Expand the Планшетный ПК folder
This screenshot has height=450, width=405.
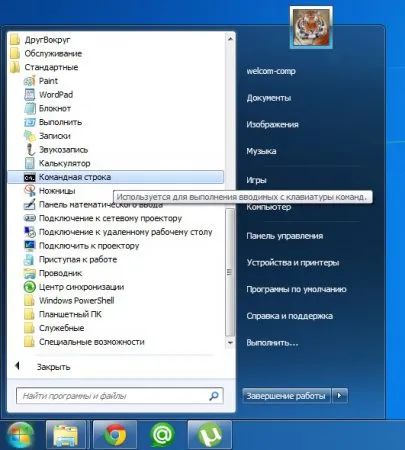point(29,314)
